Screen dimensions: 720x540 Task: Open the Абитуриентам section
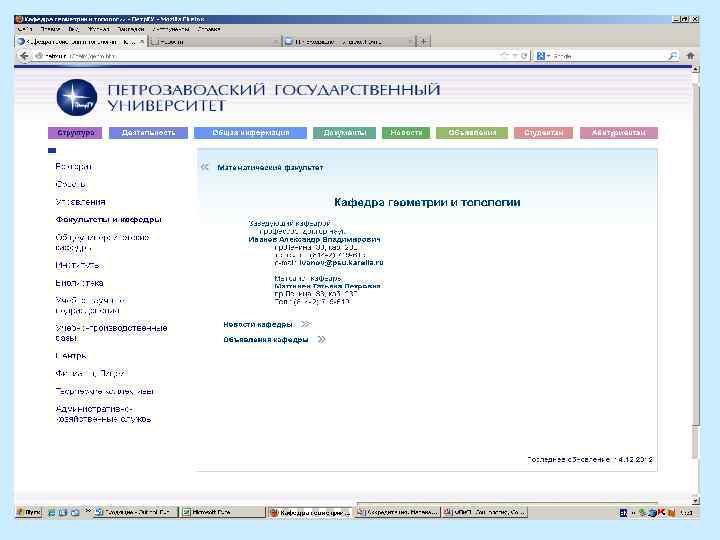619,133
